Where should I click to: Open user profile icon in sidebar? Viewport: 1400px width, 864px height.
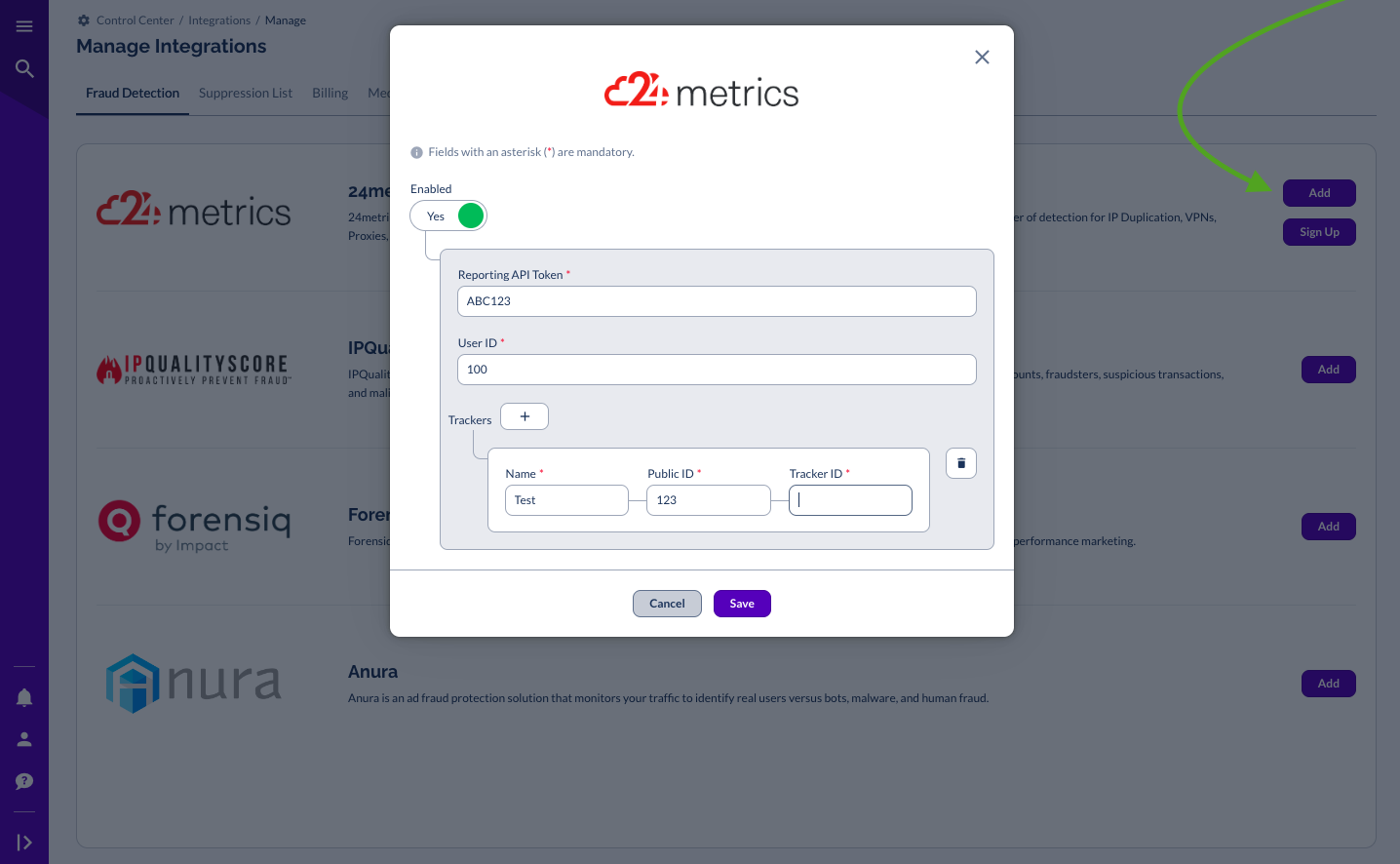pyautogui.click(x=24, y=739)
